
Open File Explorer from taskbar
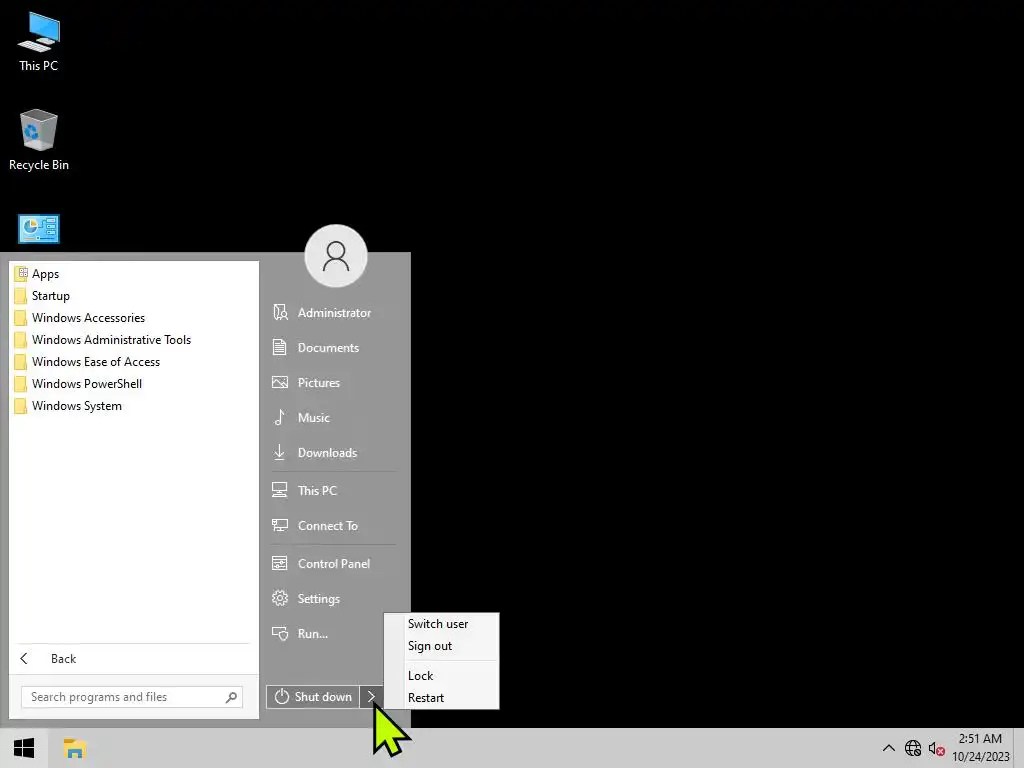coord(75,748)
